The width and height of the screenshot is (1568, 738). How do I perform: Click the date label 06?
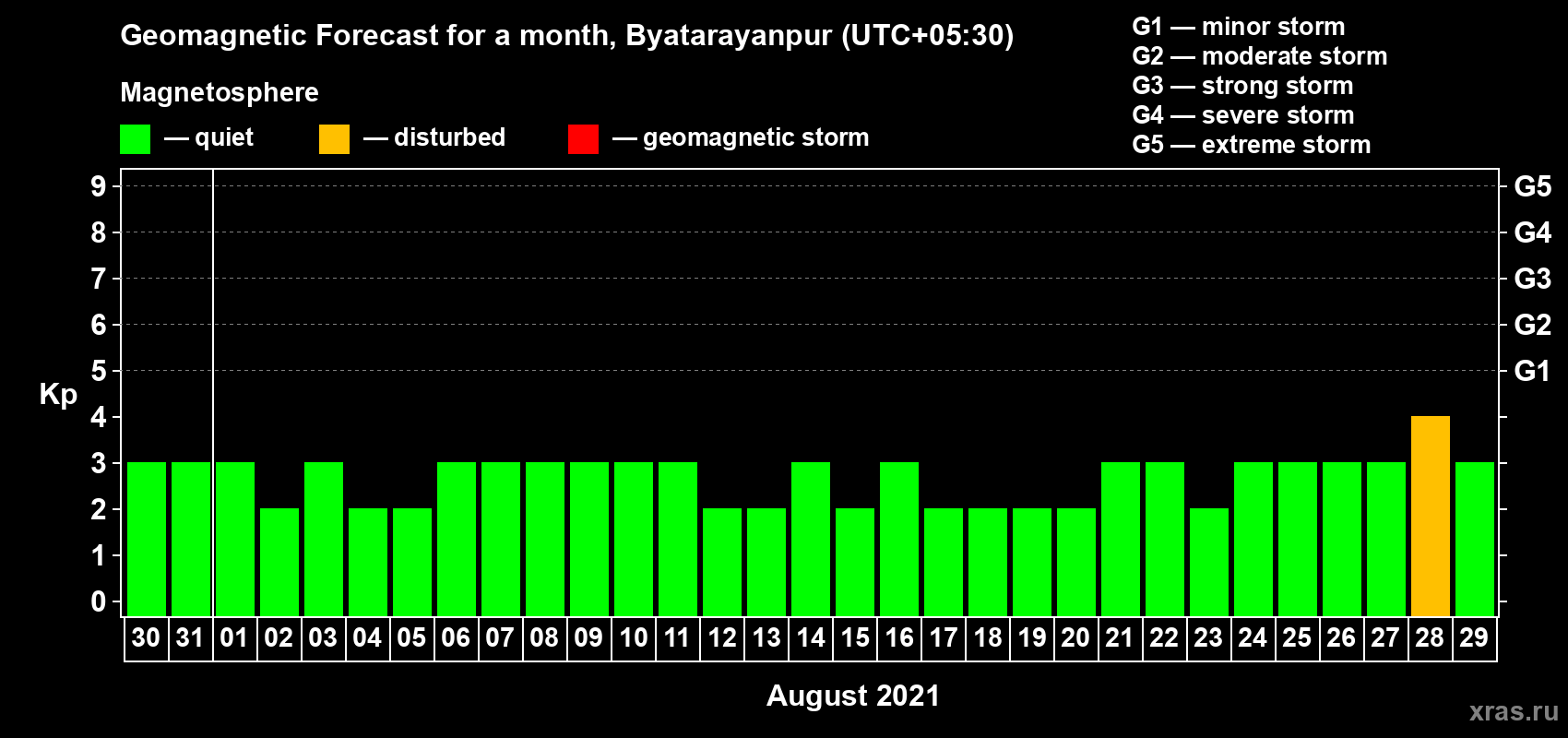456,638
